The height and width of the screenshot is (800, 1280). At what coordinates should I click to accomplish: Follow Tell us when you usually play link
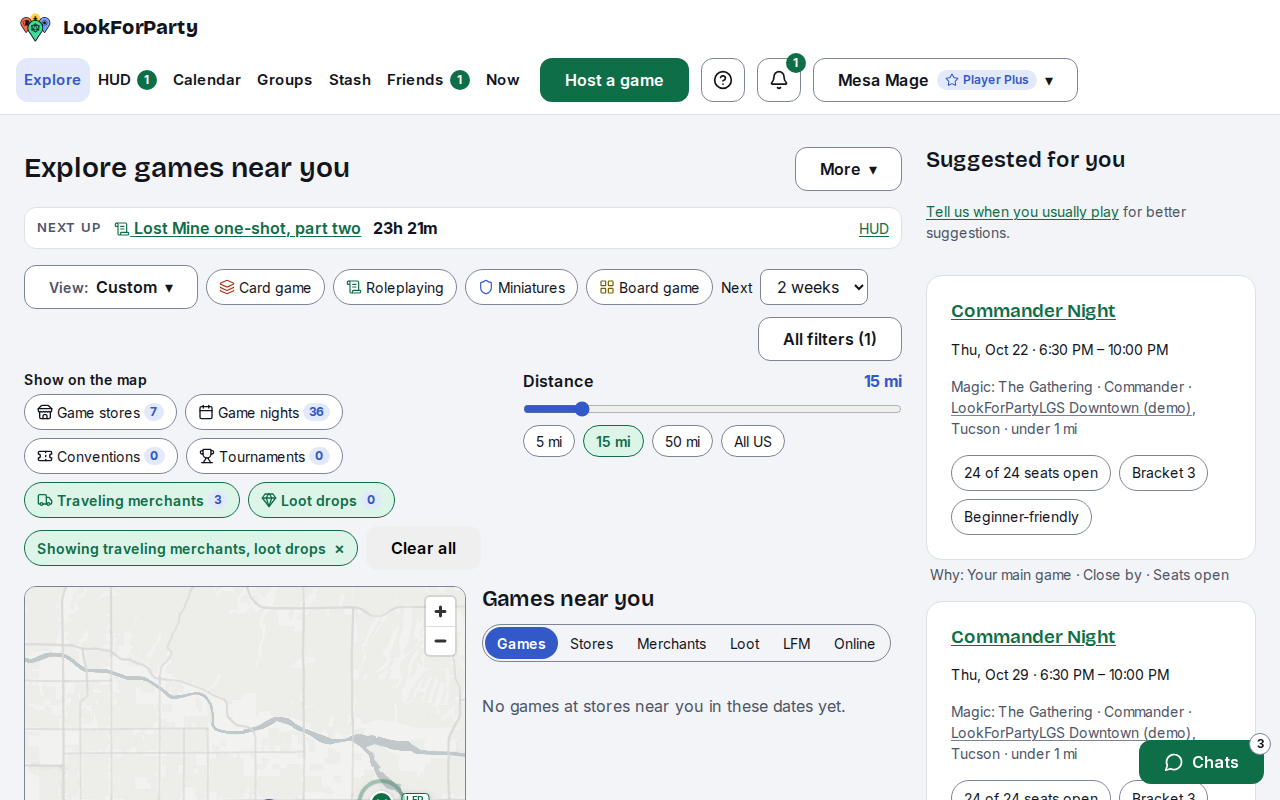(1022, 212)
